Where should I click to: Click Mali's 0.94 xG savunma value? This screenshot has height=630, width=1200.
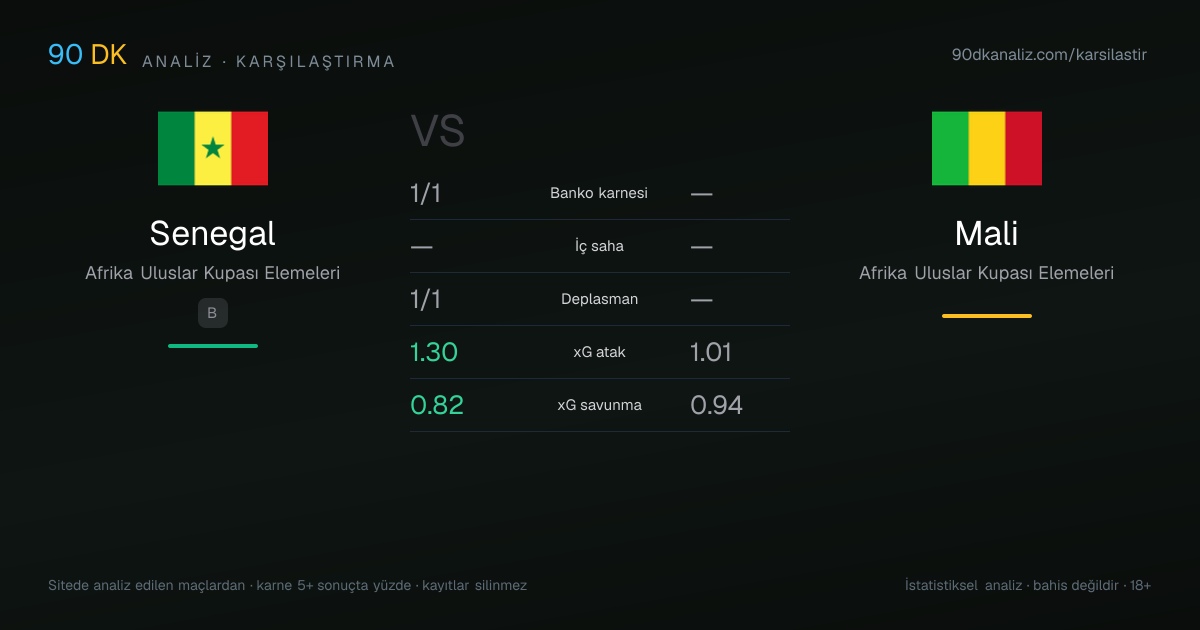716,405
